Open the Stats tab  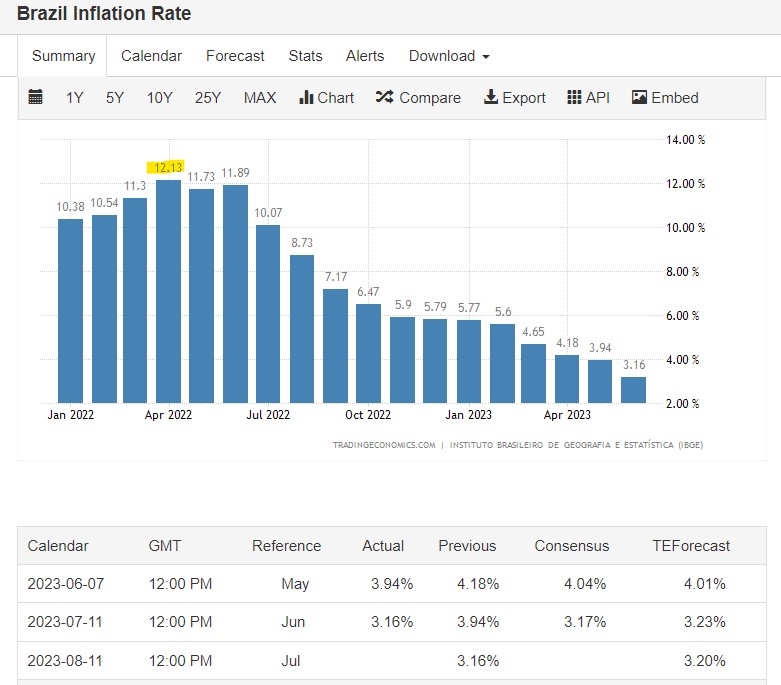pyautogui.click(x=305, y=56)
